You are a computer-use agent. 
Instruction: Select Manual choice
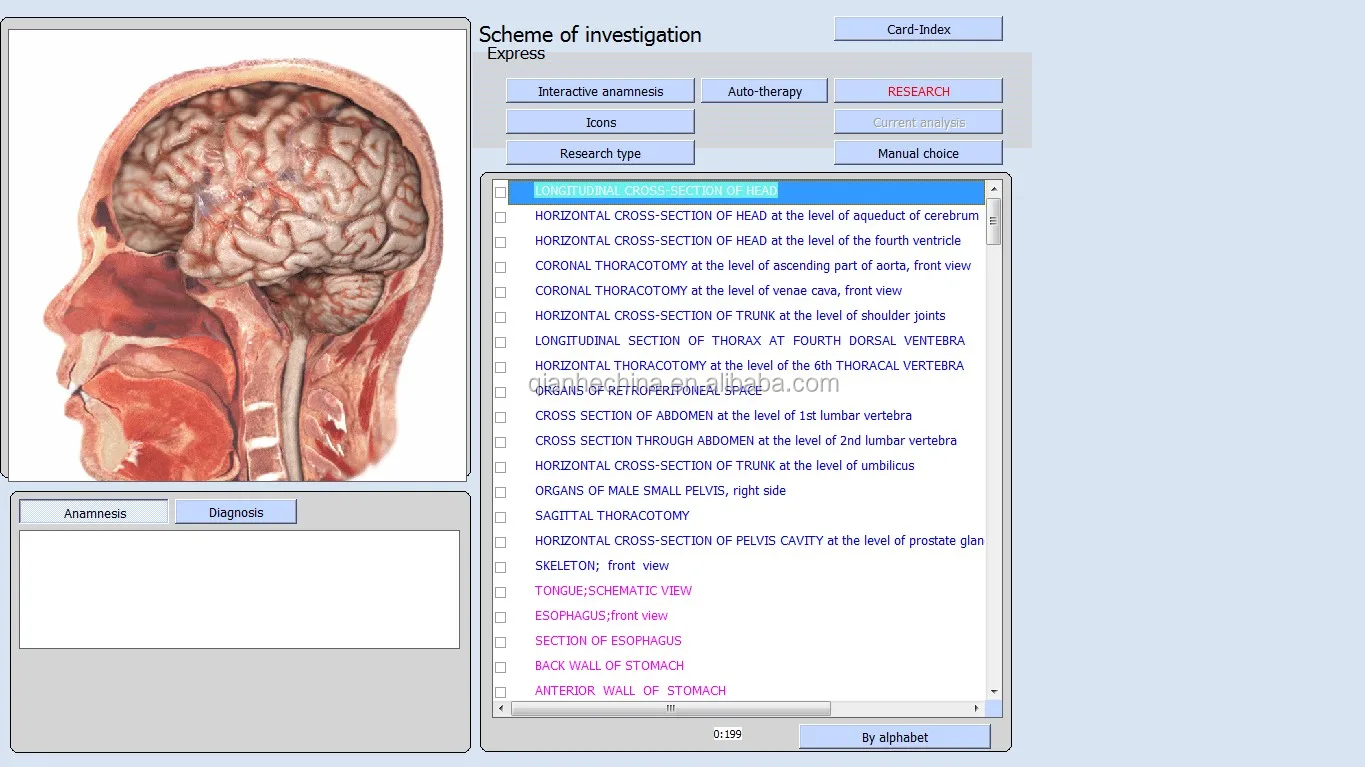(x=918, y=153)
